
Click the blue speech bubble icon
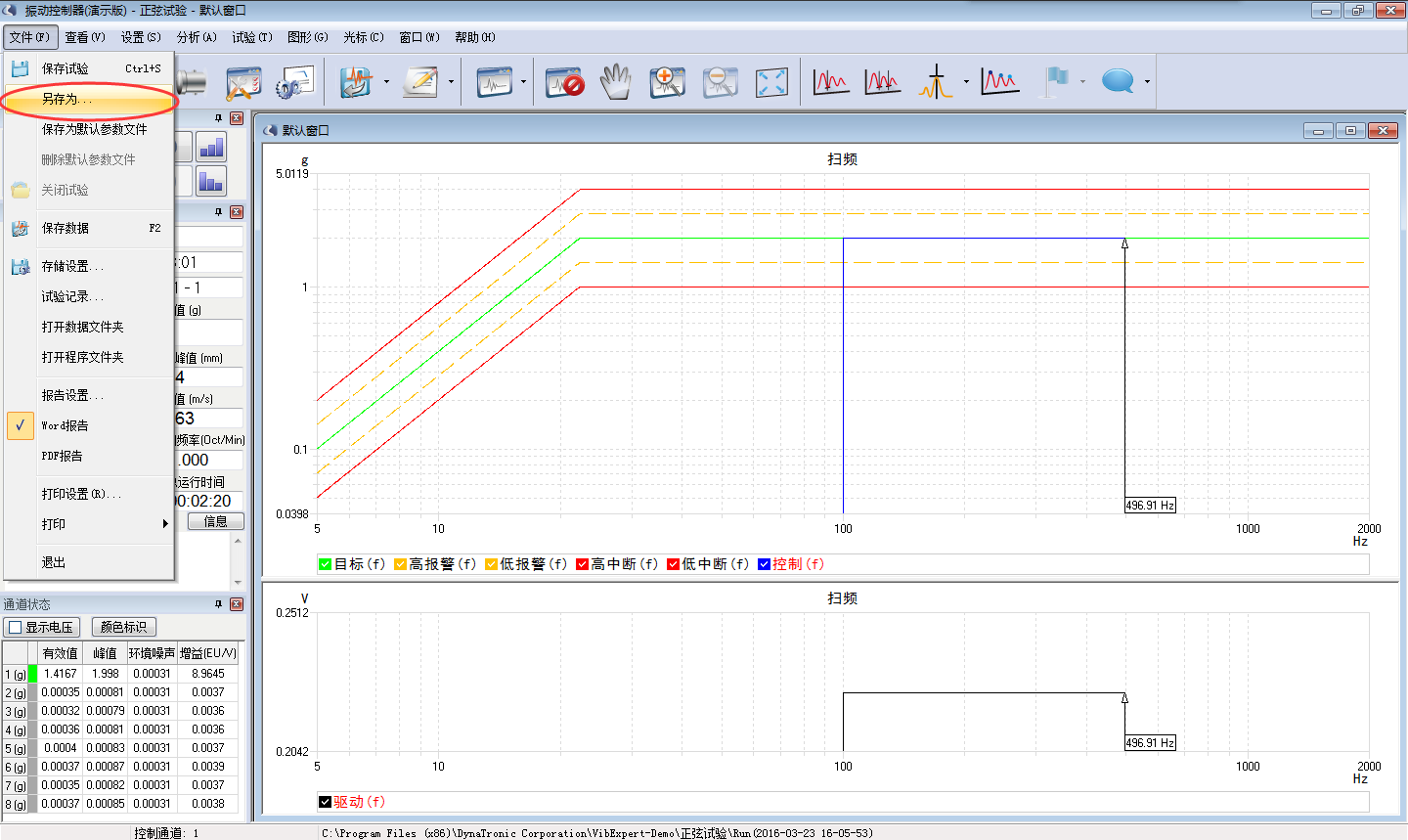[1118, 82]
